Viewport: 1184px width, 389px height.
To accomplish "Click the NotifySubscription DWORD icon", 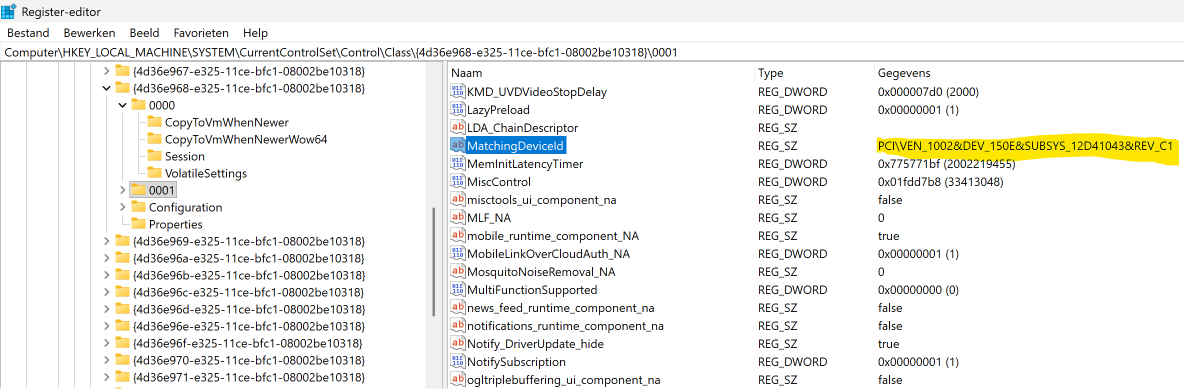I will tap(458, 361).
